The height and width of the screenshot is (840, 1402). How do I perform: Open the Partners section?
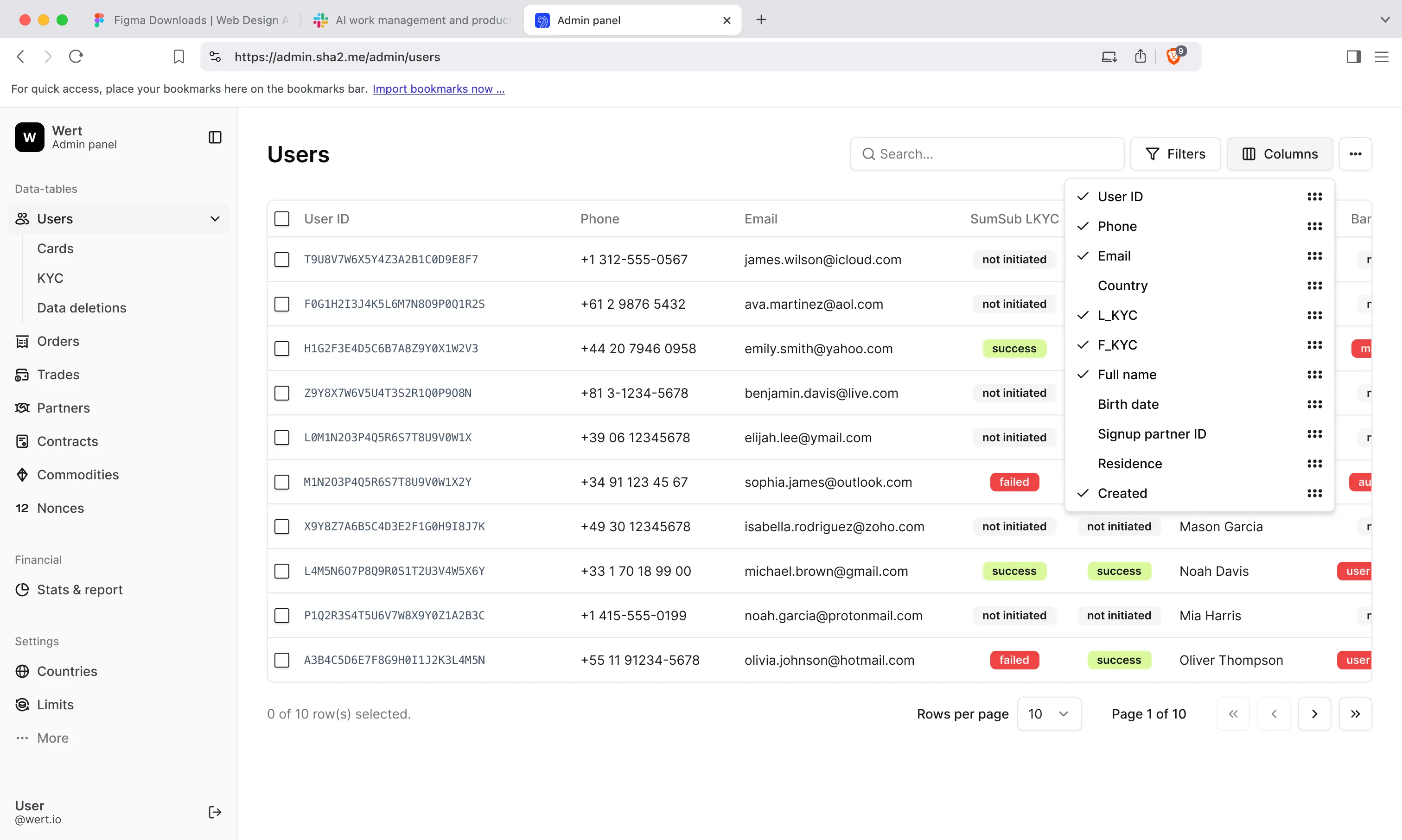point(63,407)
